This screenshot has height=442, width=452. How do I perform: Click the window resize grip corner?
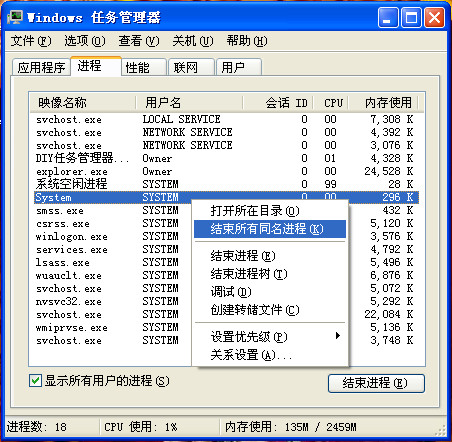441,431
